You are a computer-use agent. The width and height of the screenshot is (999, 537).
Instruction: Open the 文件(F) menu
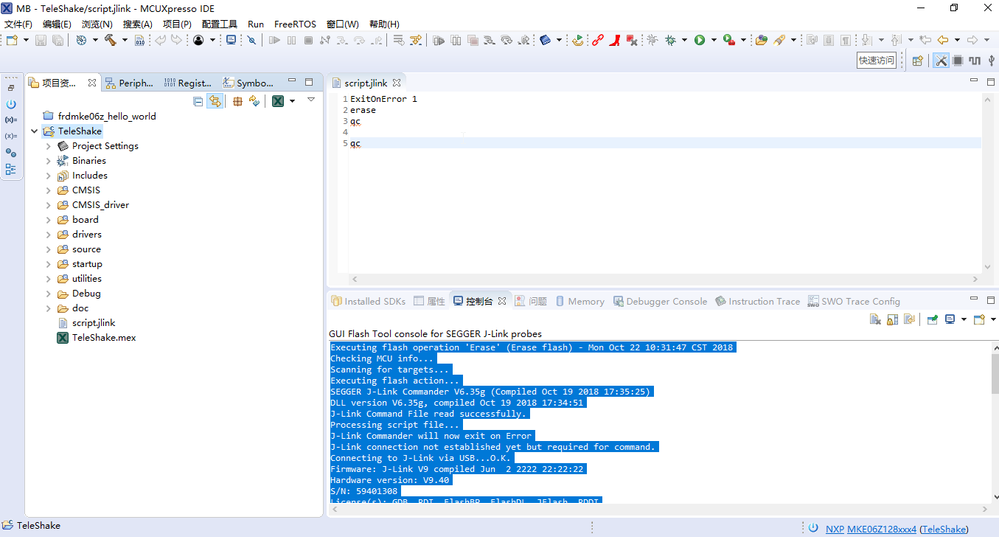tap(18, 24)
